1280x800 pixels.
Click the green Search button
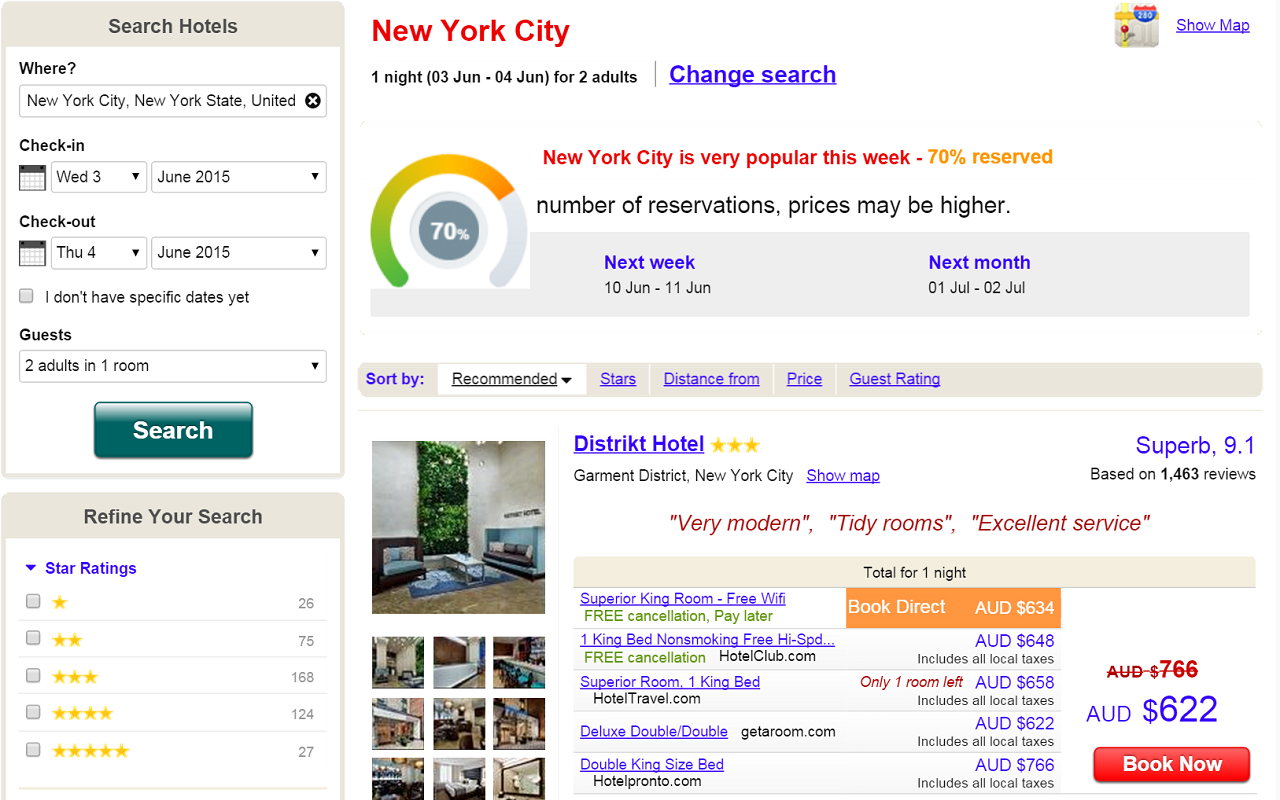[x=173, y=430]
